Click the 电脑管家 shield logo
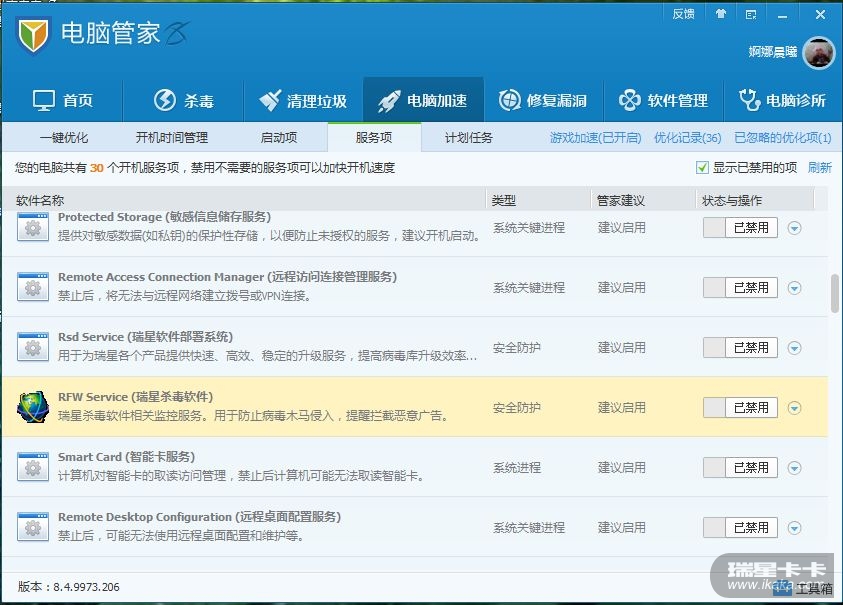The height and width of the screenshot is (605, 843). pyautogui.click(x=33, y=35)
